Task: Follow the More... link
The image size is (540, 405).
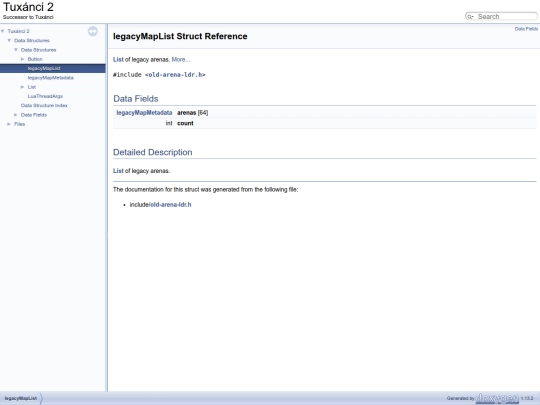Action: [x=181, y=60]
